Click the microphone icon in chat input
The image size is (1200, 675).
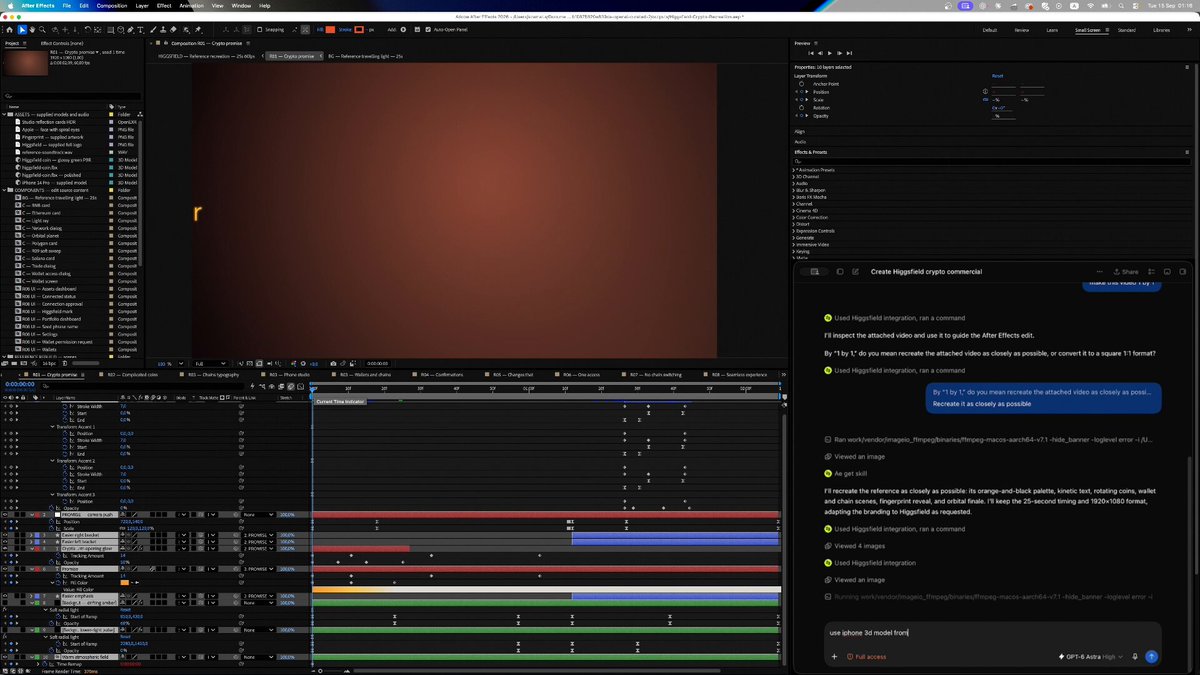click(x=1136, y=657)
